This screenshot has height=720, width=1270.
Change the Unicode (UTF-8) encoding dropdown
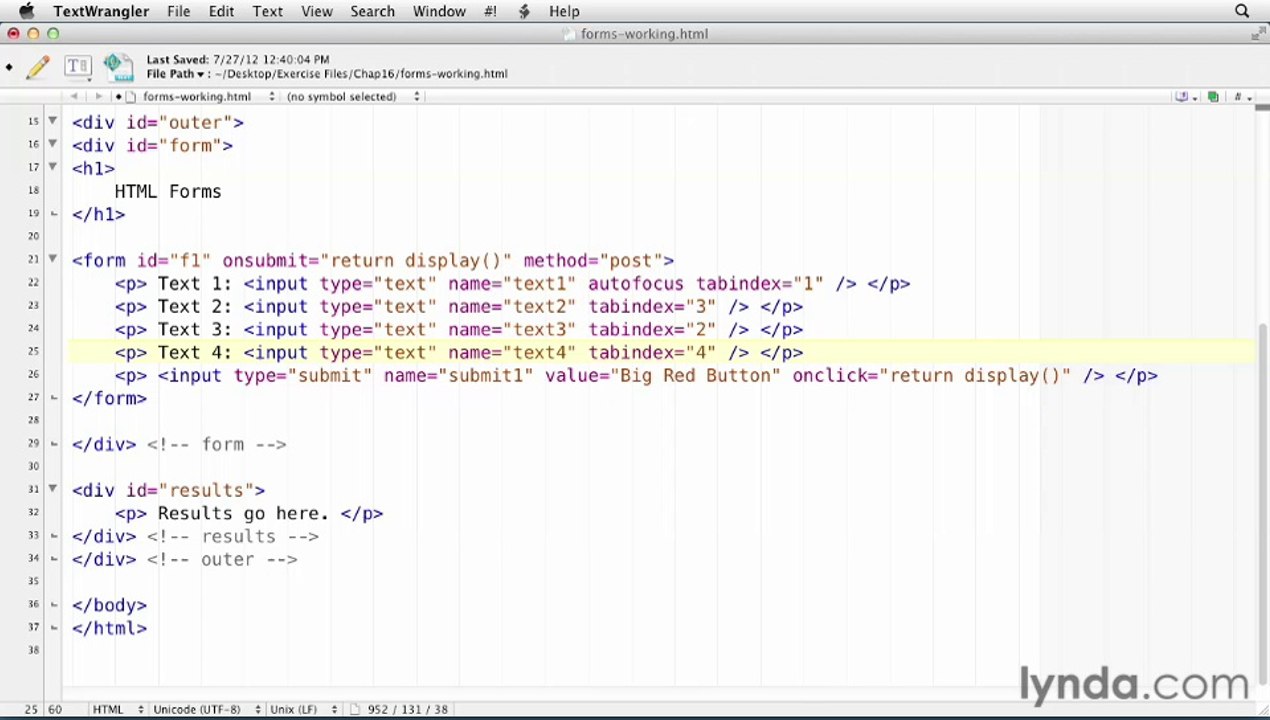pos(206,709)
